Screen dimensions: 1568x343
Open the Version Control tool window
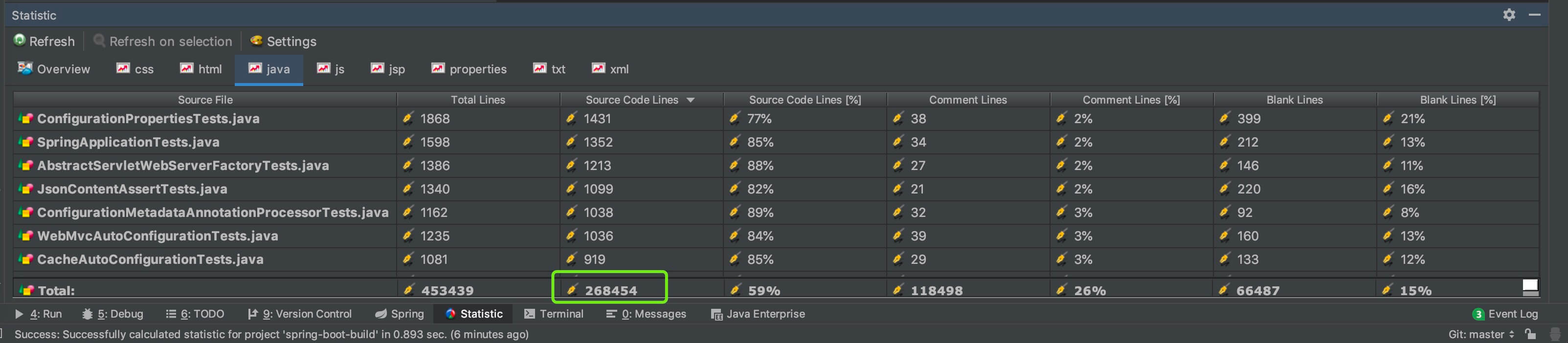click(299, 314)
